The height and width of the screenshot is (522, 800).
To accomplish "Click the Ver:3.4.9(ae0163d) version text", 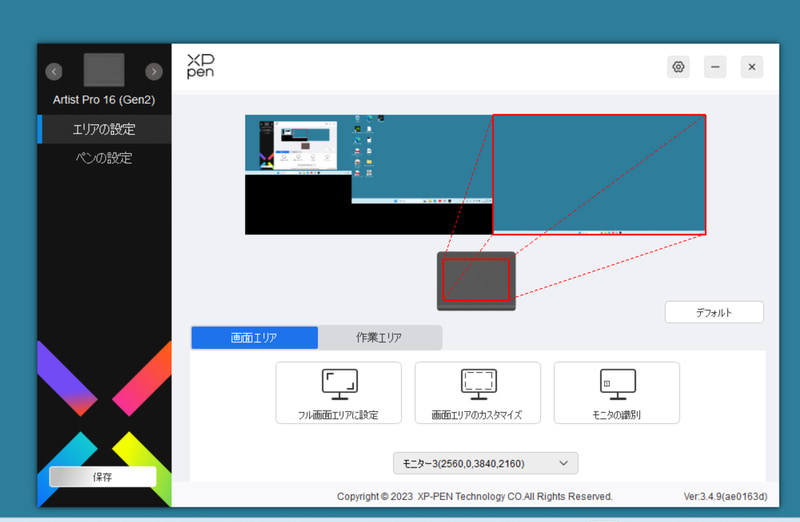I will coord(726,496).
